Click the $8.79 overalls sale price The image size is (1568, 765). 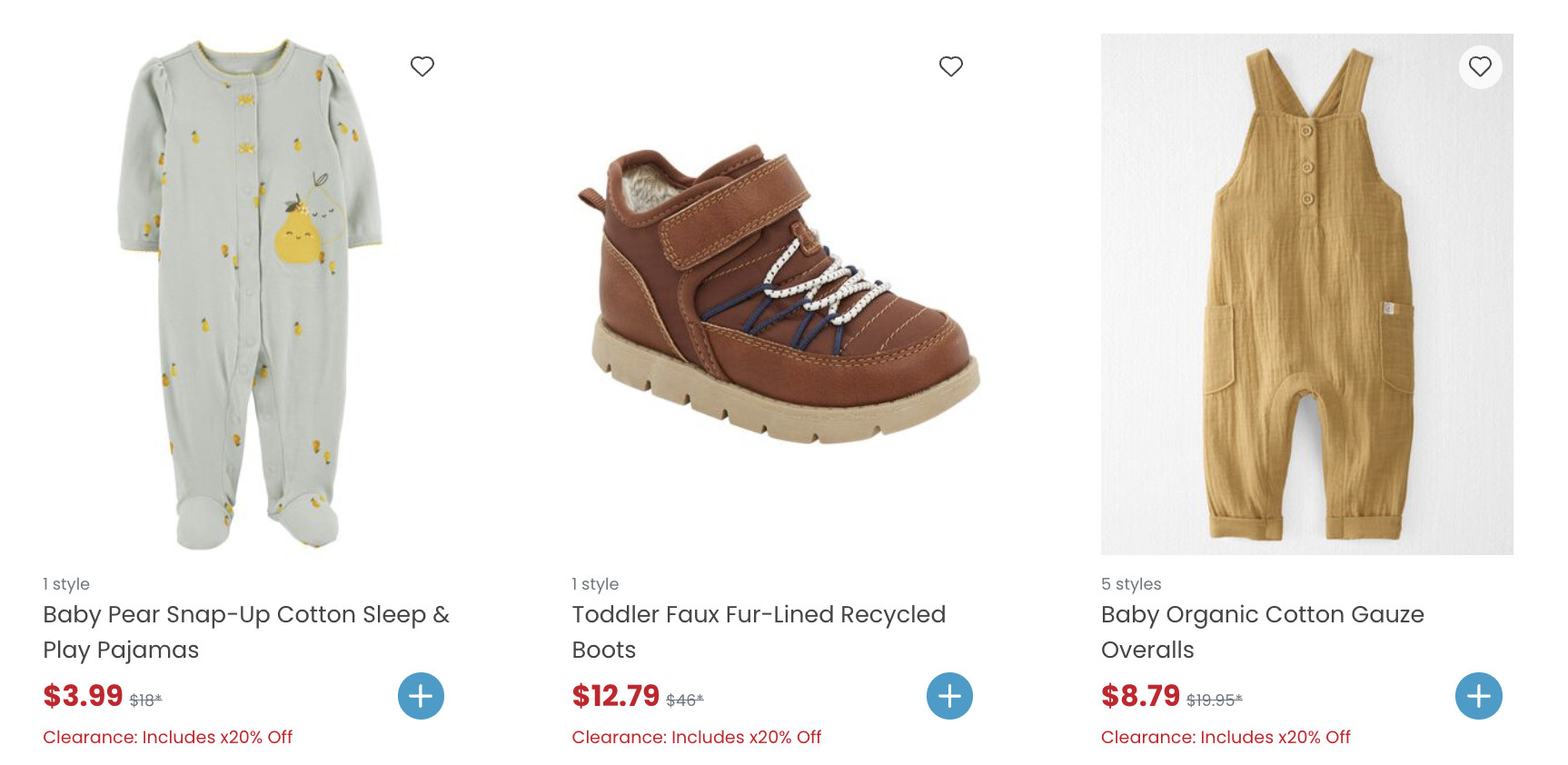pos(1140,696)
